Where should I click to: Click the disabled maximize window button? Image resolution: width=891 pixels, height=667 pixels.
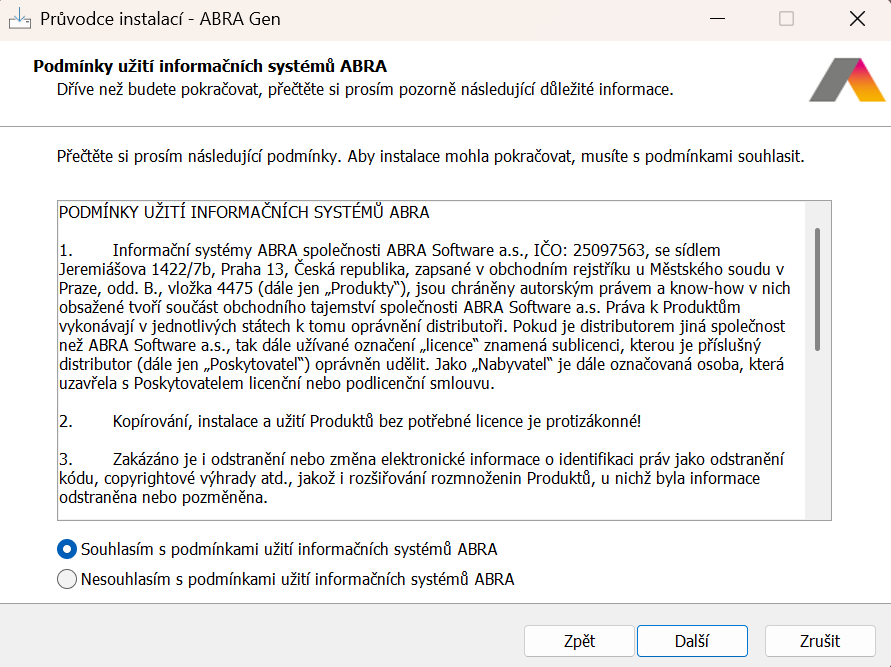(786, 19)
